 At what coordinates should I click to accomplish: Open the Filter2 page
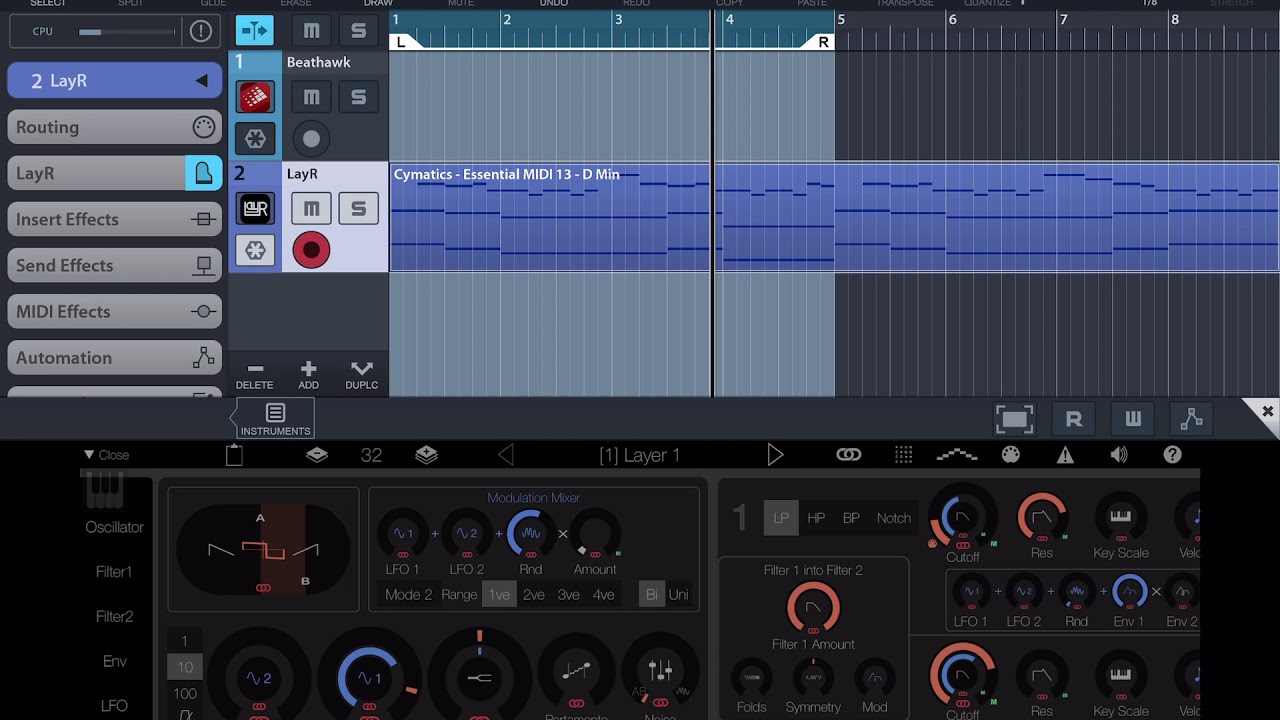click(114, 617)
